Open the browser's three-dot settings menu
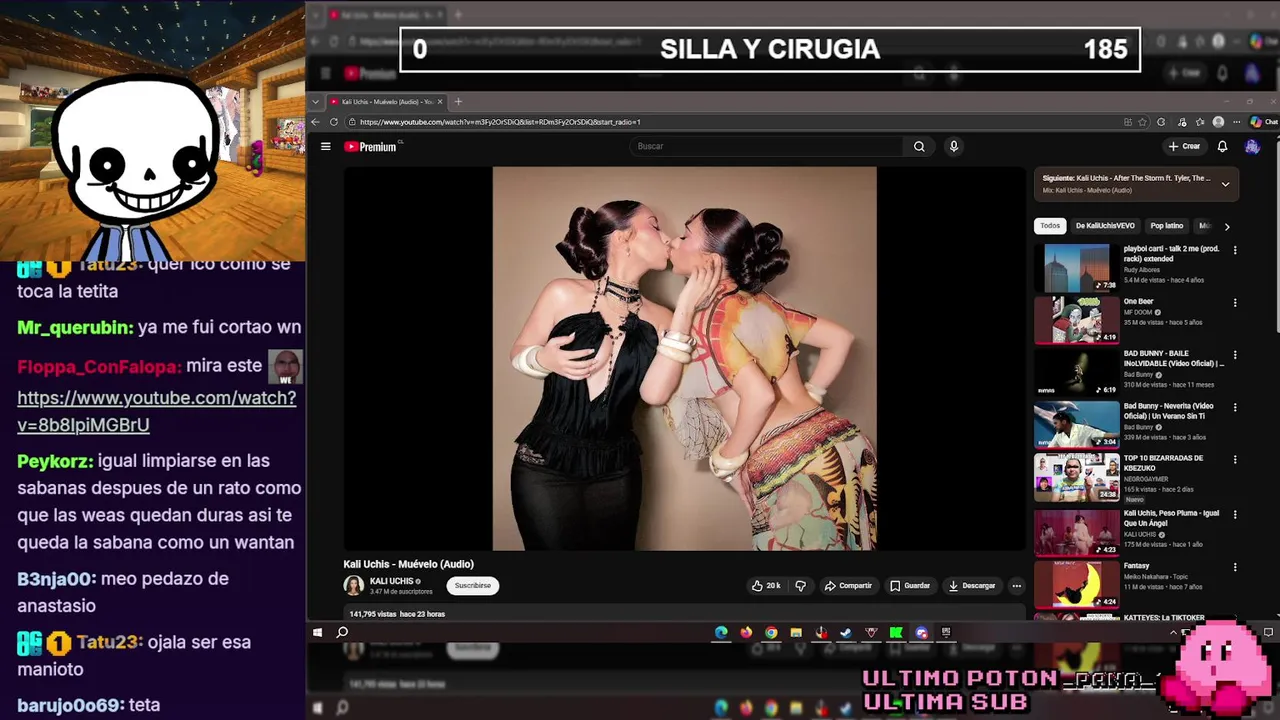This screenshot has height=720, width=1280. pos(1237,122)
